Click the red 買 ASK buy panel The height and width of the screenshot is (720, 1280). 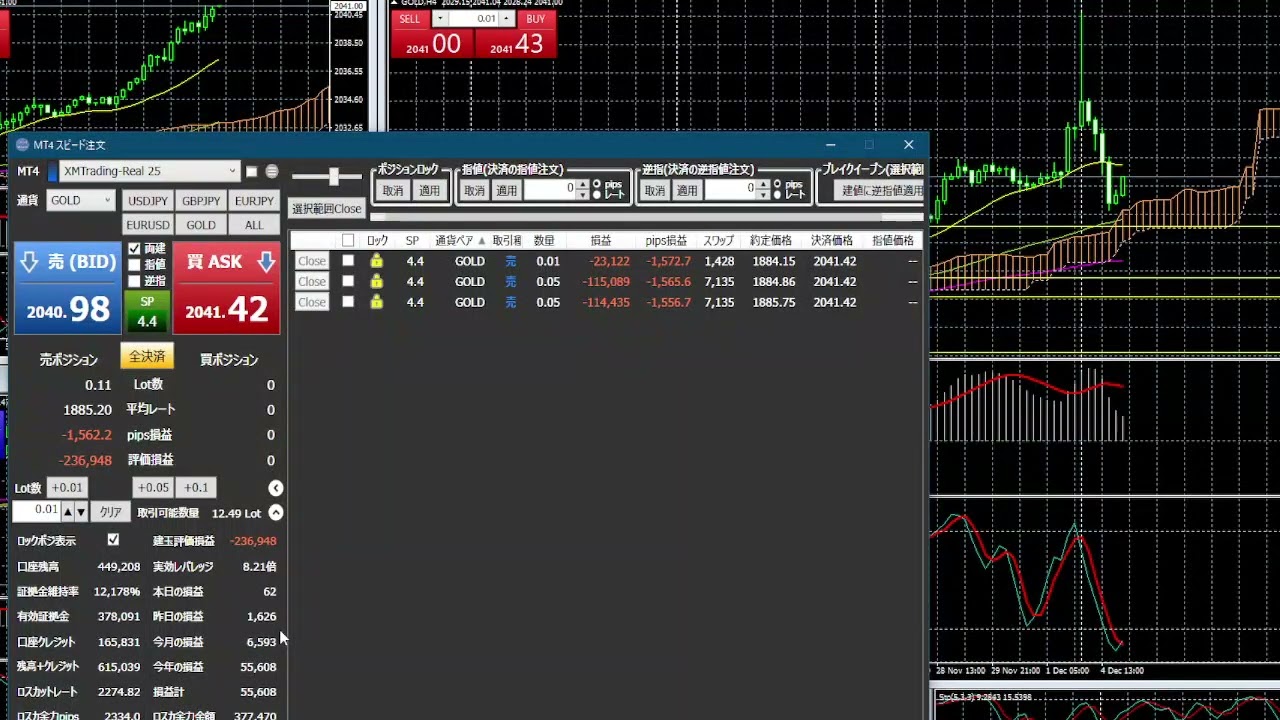point(227,288)
